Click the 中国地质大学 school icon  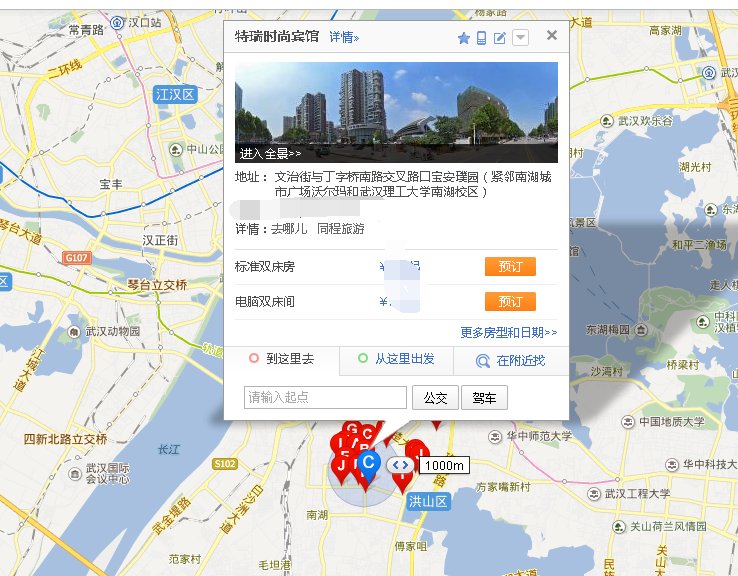click(x=628, y=422)
